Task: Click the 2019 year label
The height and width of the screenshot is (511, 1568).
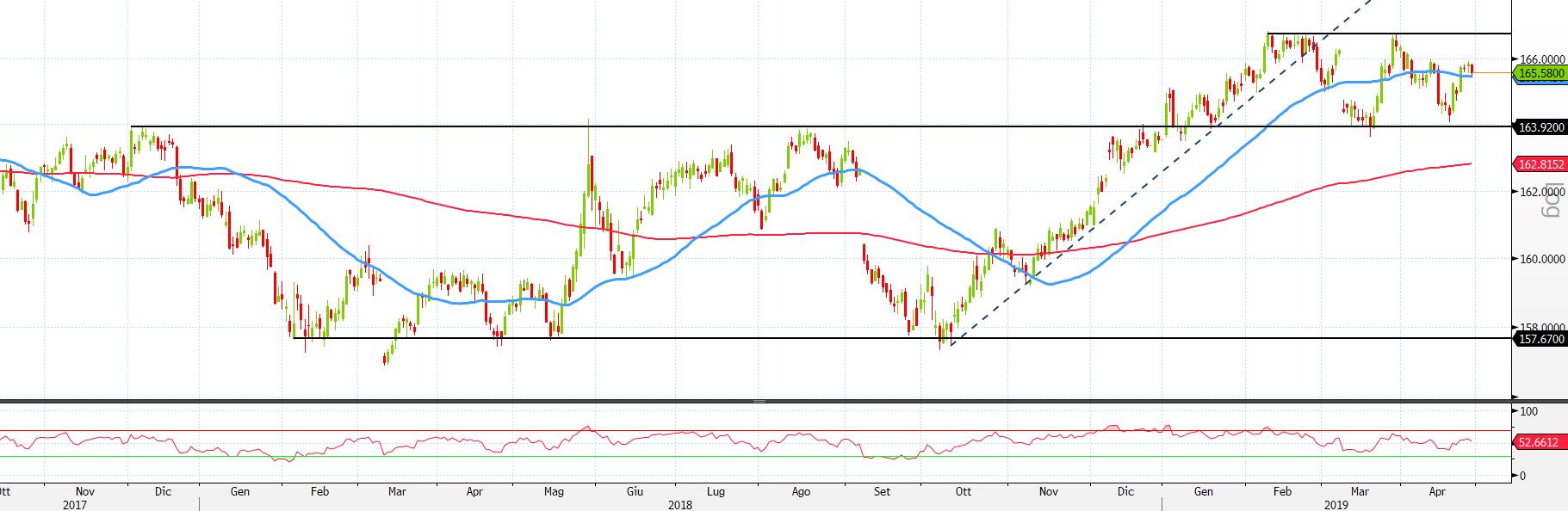Action: [x=1336, y=505]
